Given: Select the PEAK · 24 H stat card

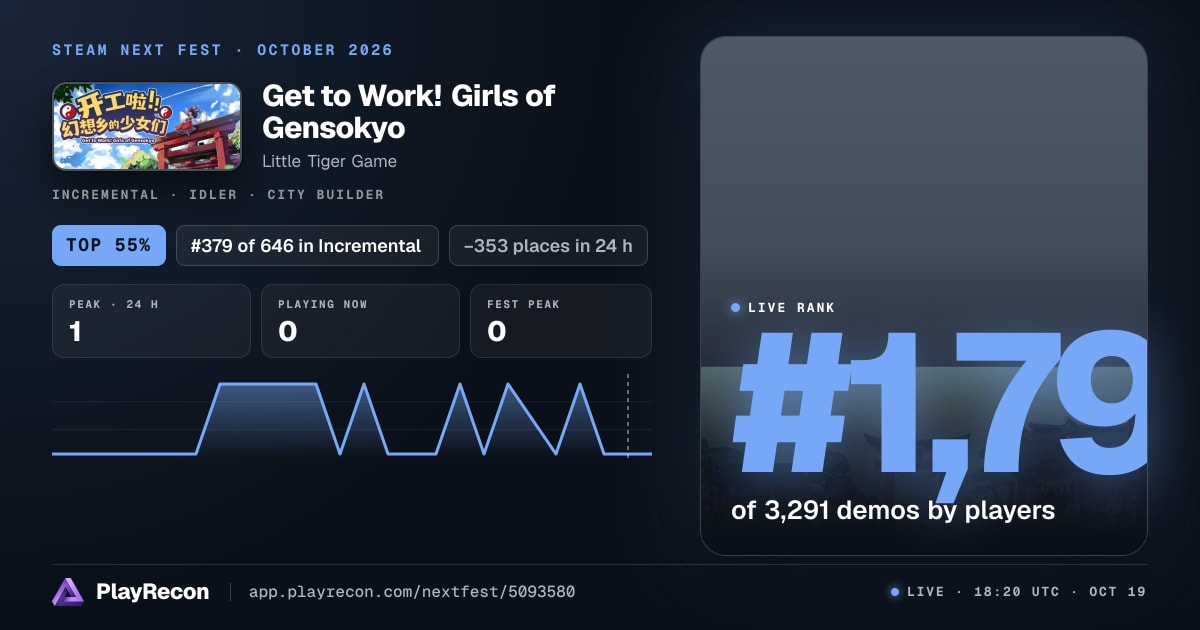Looking at the screenshot, I should coord(151,321).
